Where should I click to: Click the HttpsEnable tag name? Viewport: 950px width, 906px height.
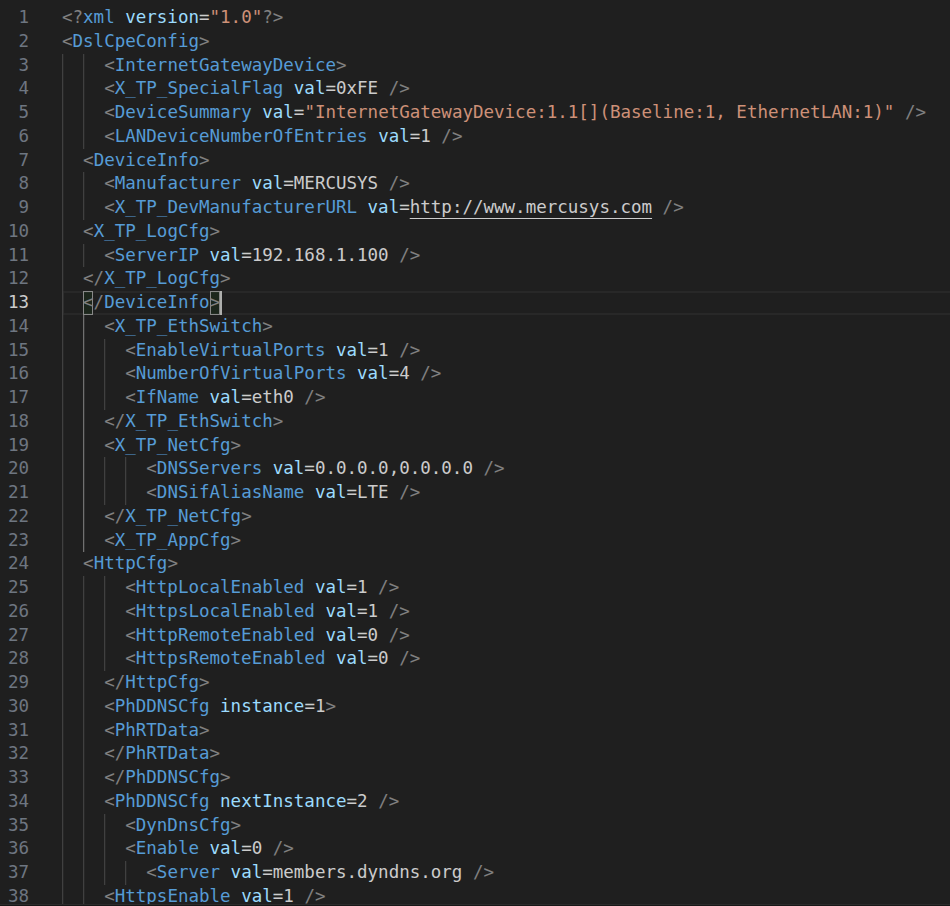coord(172,895)
